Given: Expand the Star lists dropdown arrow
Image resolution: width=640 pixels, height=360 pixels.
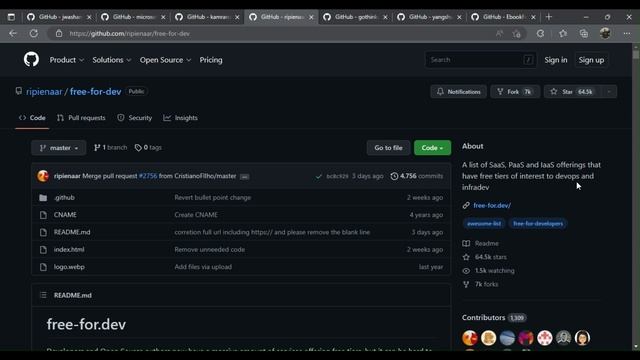Looking at the screenshot, I should (x=609, y=91).
